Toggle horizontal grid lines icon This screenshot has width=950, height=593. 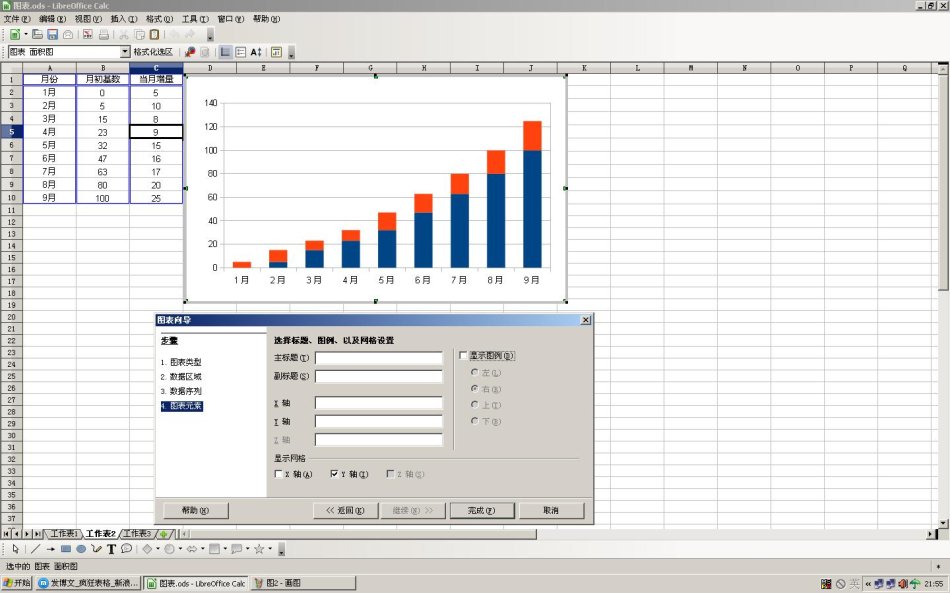[x=225, y=52]
